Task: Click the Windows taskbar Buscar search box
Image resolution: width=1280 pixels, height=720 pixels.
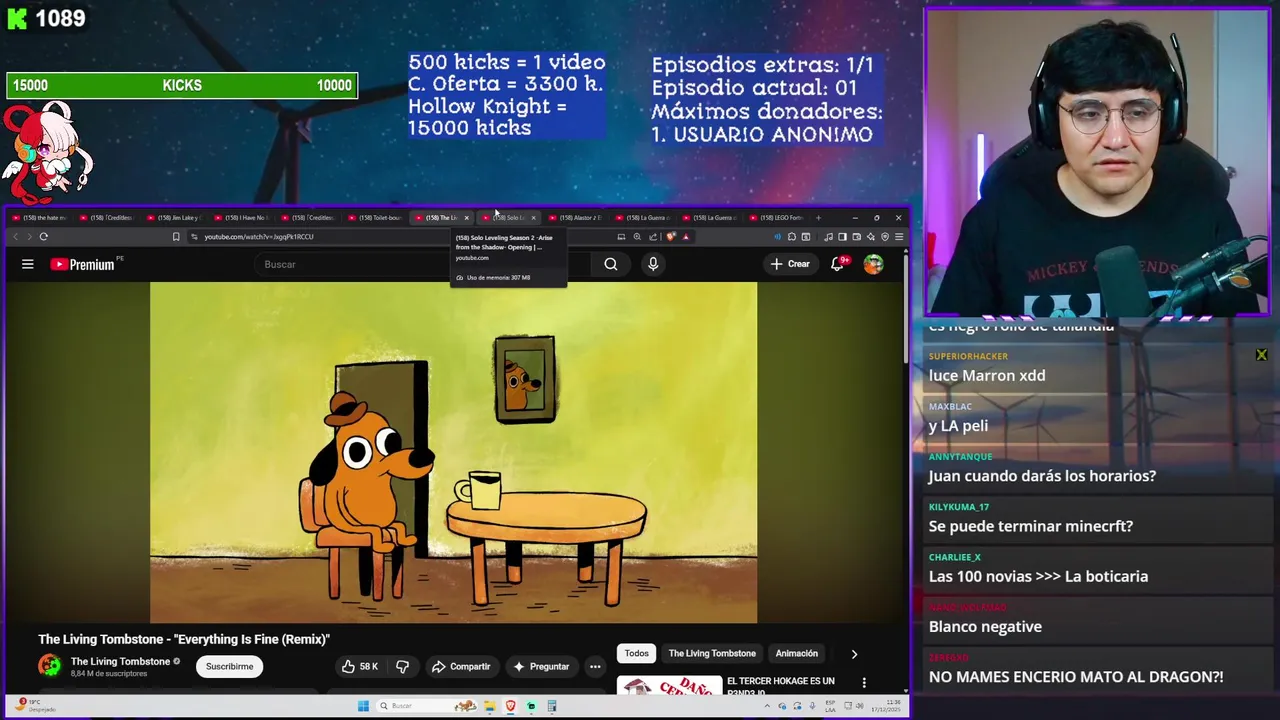Action: click(x=425, y=706)
